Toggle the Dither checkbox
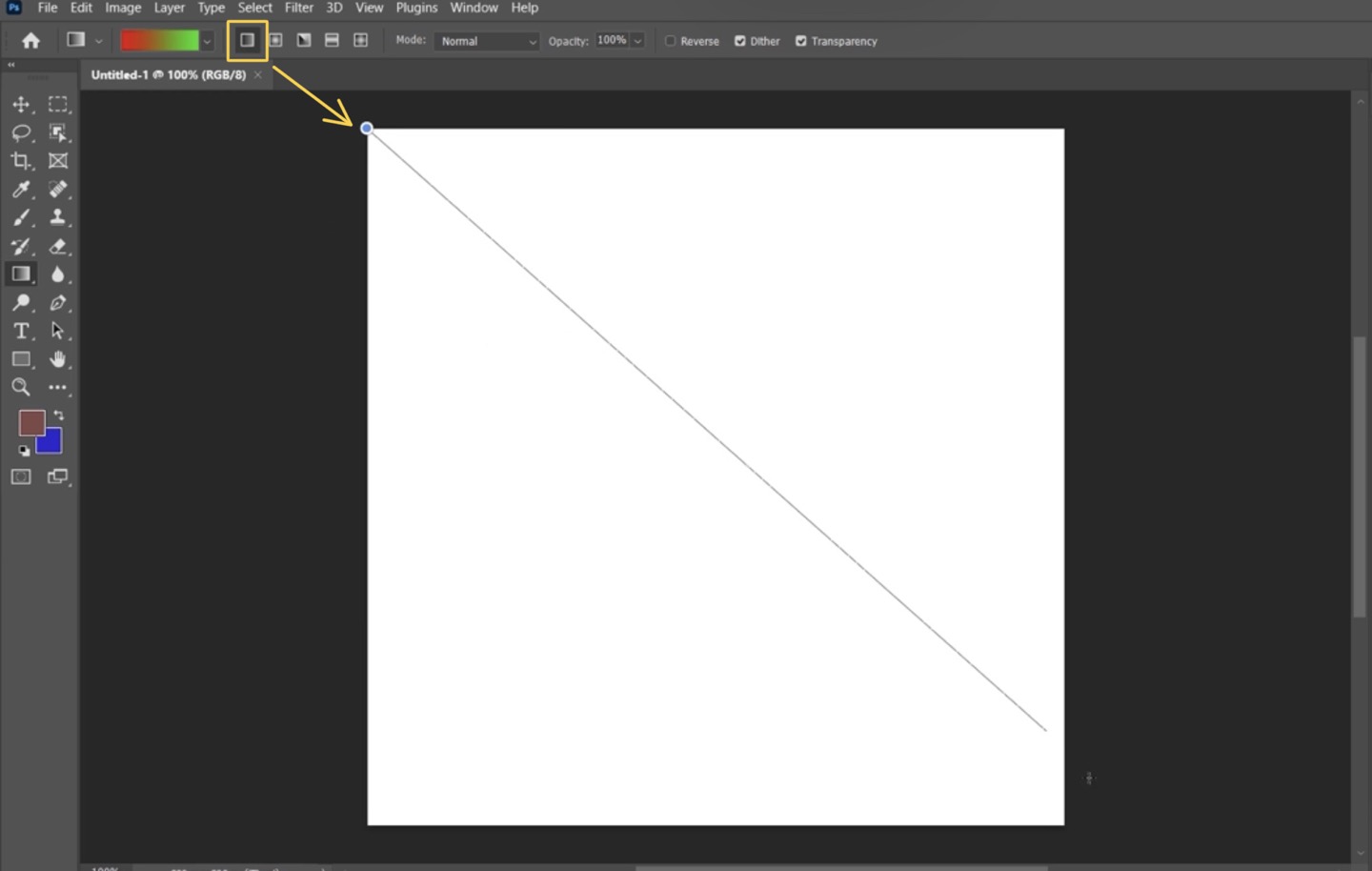 (739, 41)
